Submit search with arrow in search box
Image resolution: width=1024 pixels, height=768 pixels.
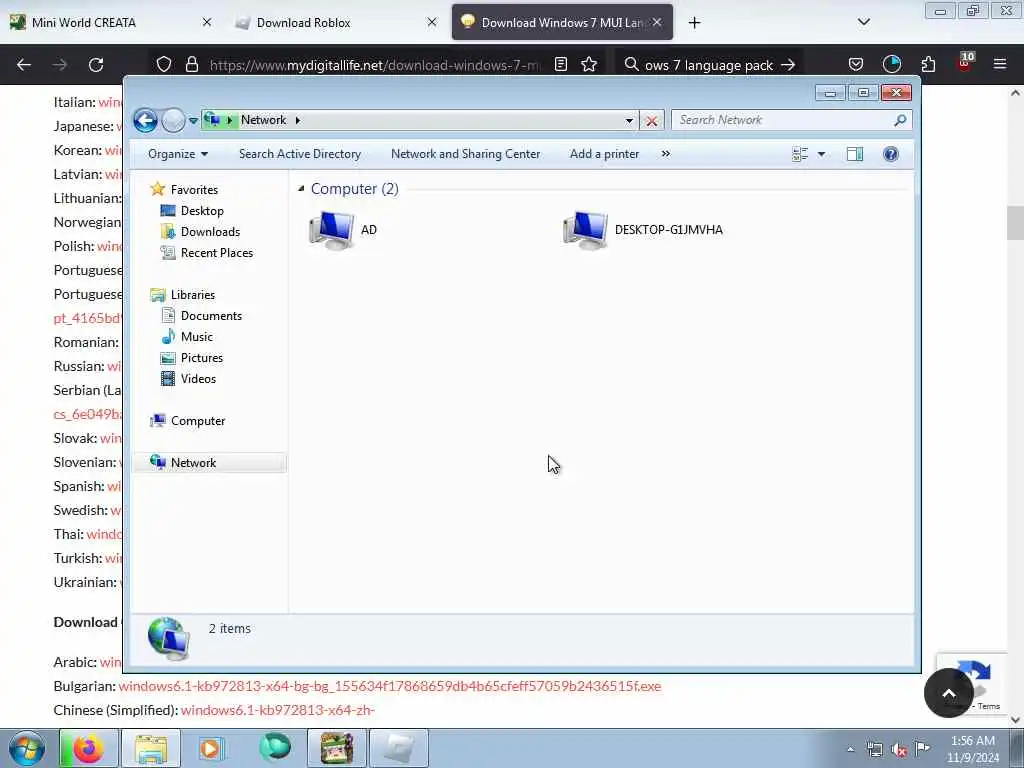pos(788,65)
